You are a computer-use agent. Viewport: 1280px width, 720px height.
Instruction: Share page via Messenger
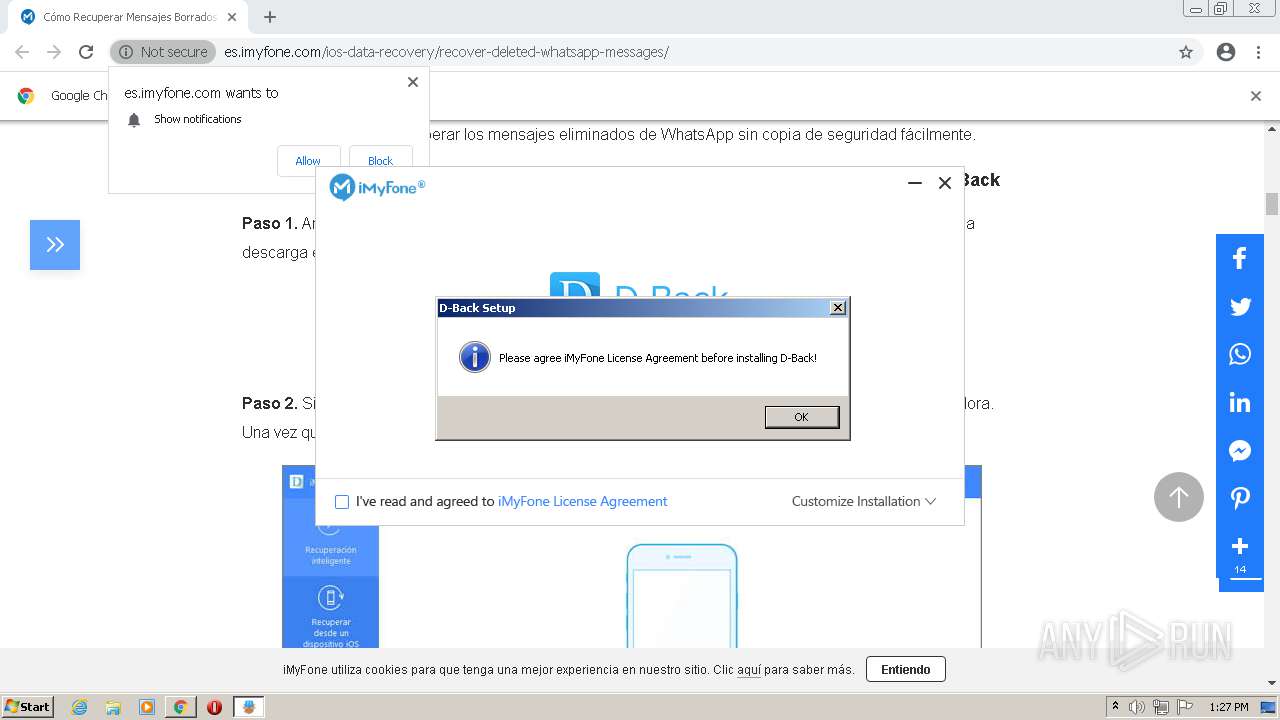(x=1240, y=450)
